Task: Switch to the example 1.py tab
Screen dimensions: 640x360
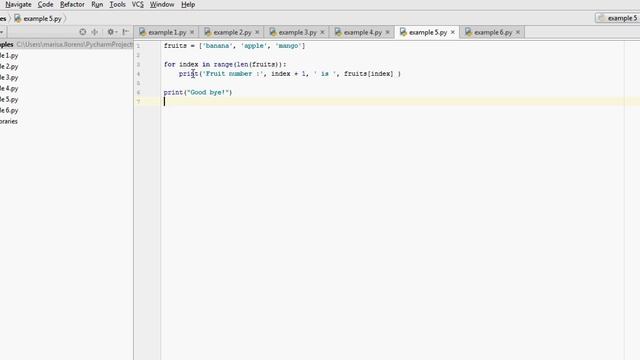Action: click(167, 32)
